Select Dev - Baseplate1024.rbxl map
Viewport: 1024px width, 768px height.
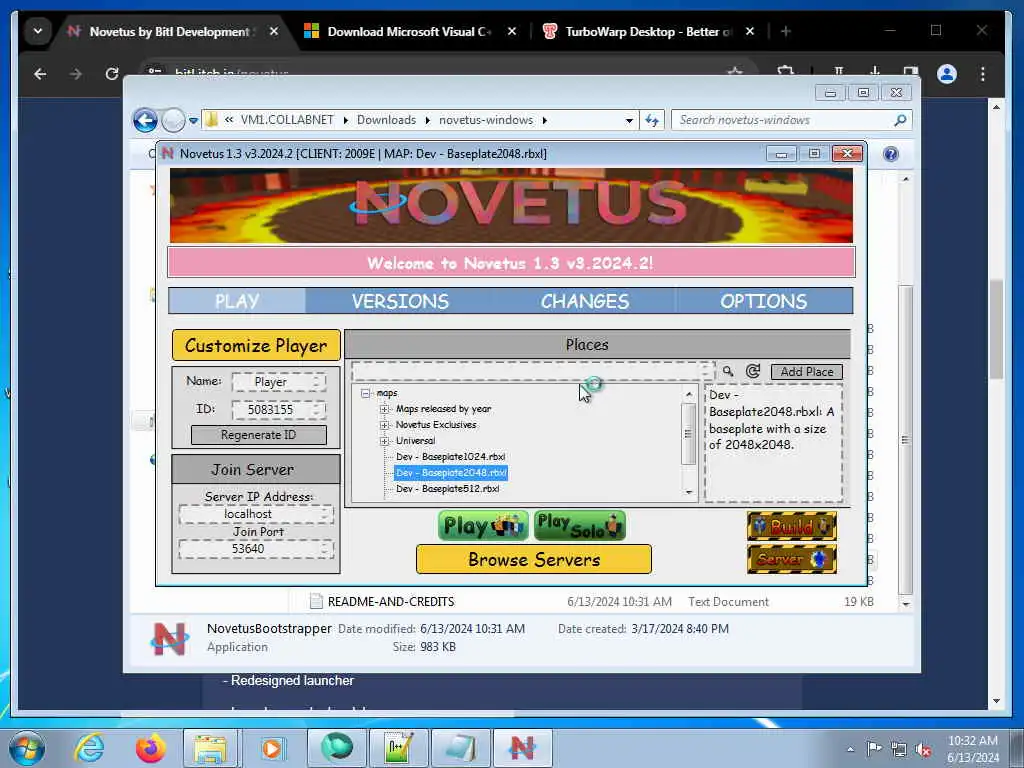pyautogui.click(x=451, y=456)
